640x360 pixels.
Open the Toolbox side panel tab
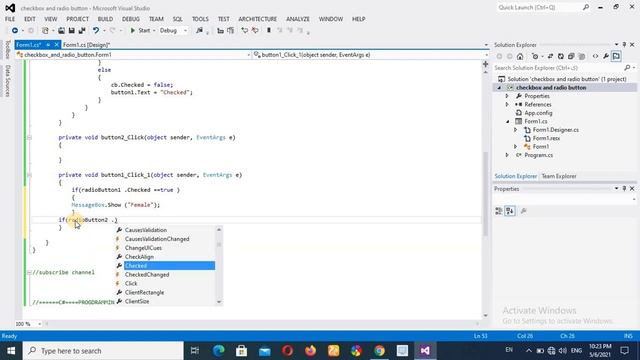coord(7,50)
